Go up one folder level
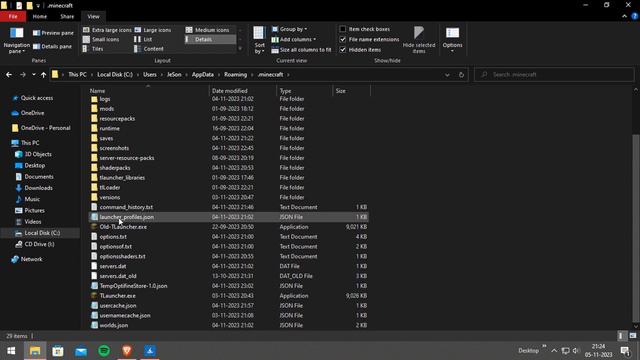 [x=43, y=75]
